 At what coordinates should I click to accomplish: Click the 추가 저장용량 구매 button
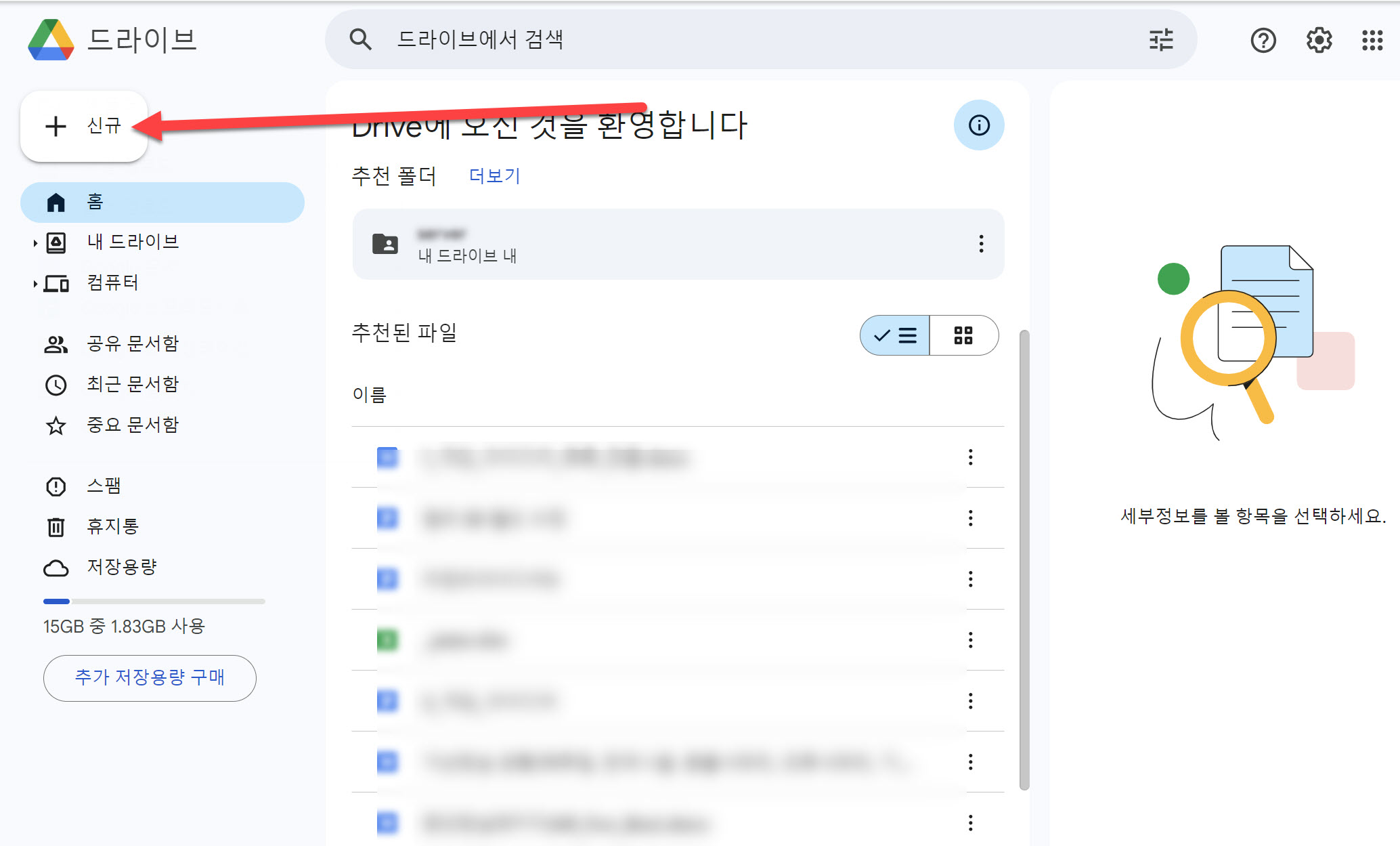(x=150, y=677)
